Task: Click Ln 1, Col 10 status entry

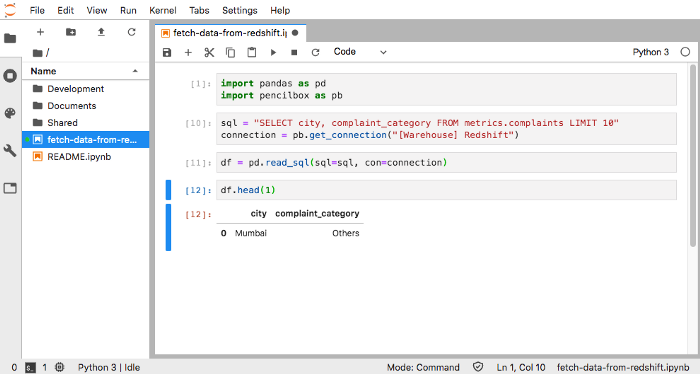Action: pos(521,367)
